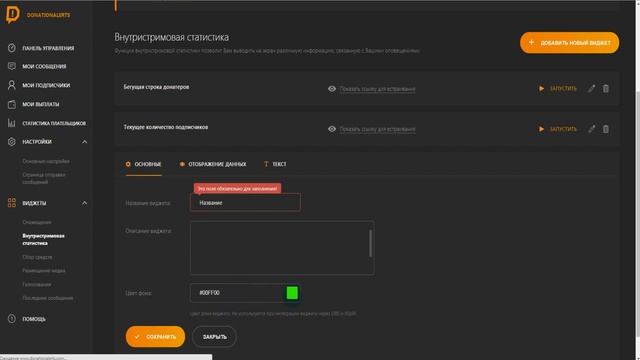Toggle eye icon for Текущее количество подписчиков
Viewport: 640px width, 360px height.
[332, 129]
